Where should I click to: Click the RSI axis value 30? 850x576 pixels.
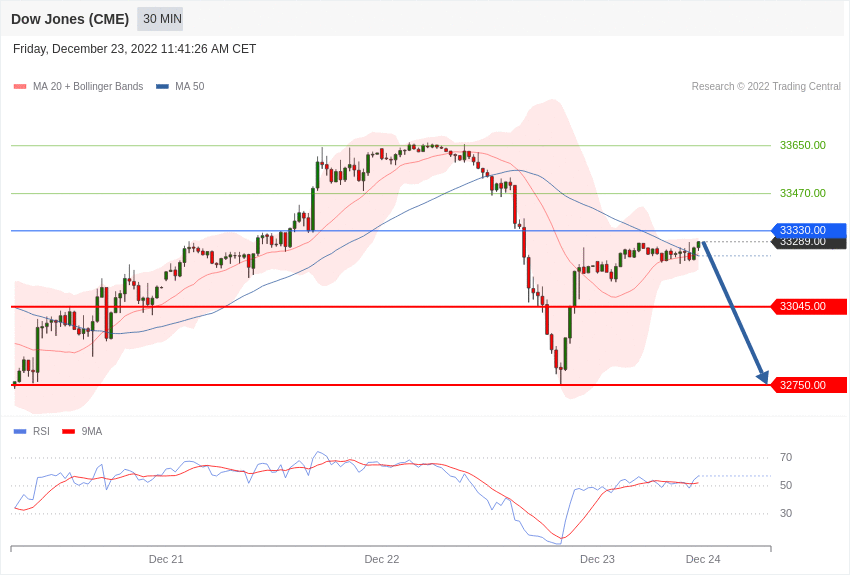pos(786,513)
